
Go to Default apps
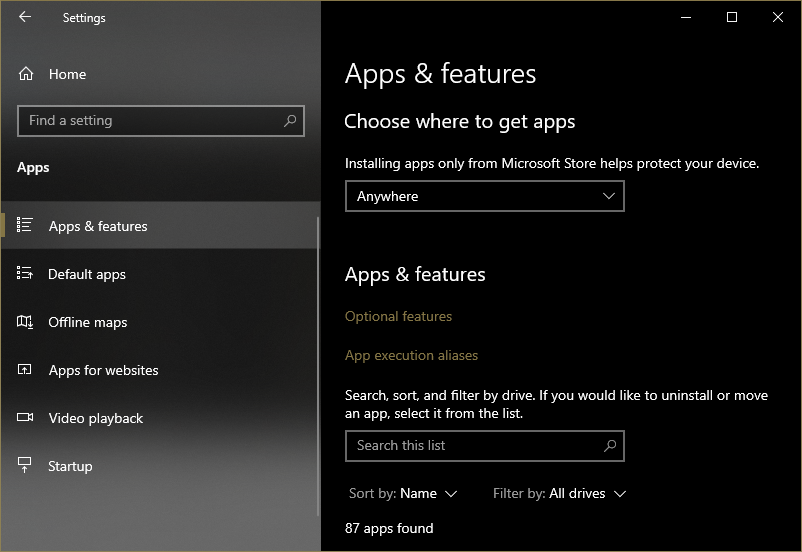coord(160,274)
